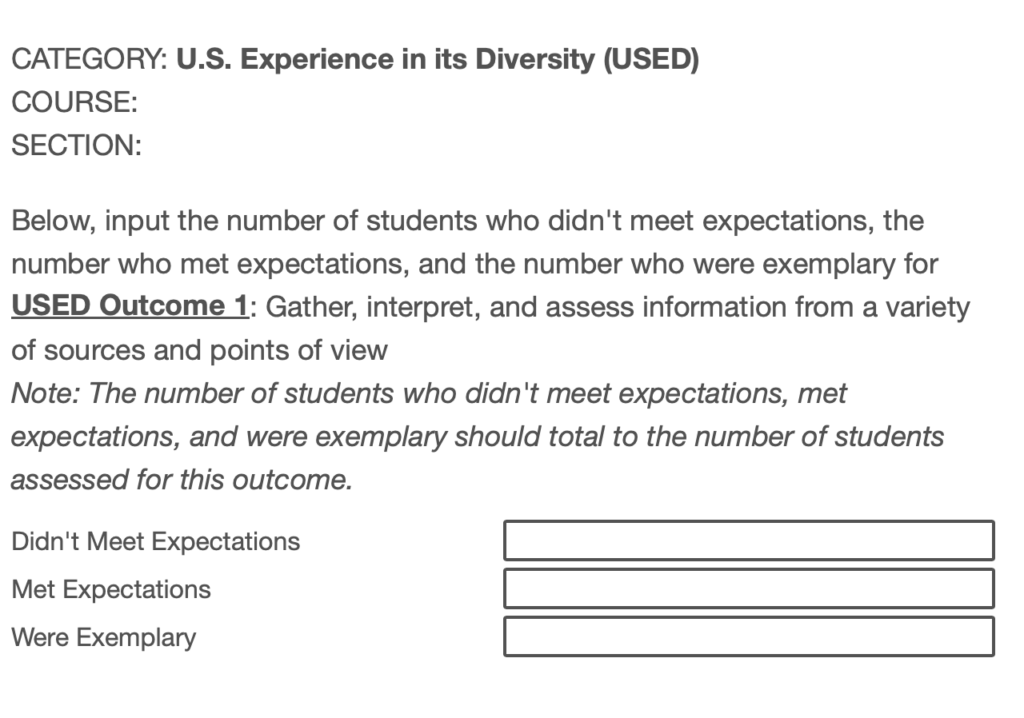Select the bold U.S. Experience in its Diversity title
The width and height of the screenshot is (1024, 718).
385,60
